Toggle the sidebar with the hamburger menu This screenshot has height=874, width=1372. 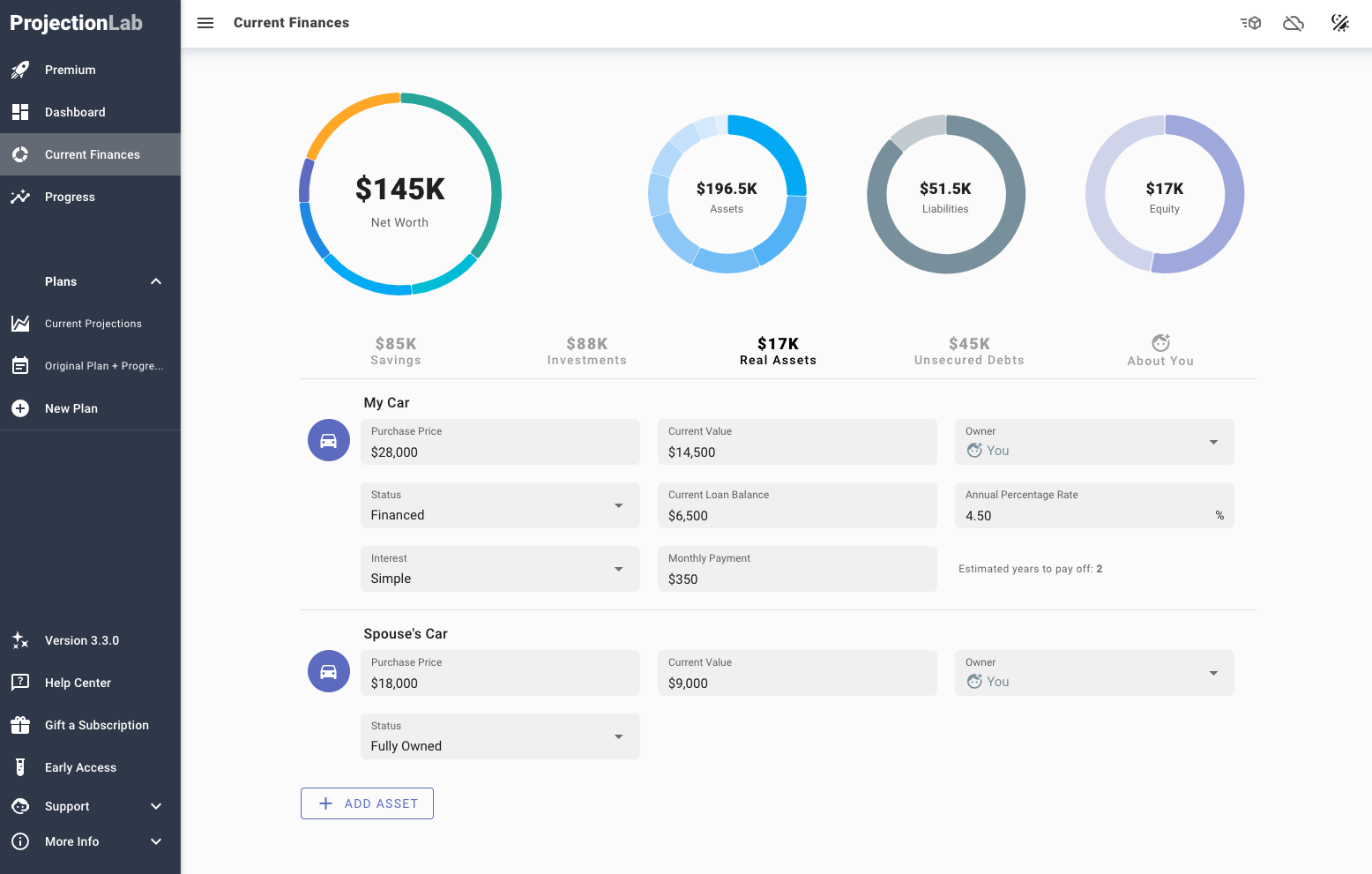(x=205, y=23)
